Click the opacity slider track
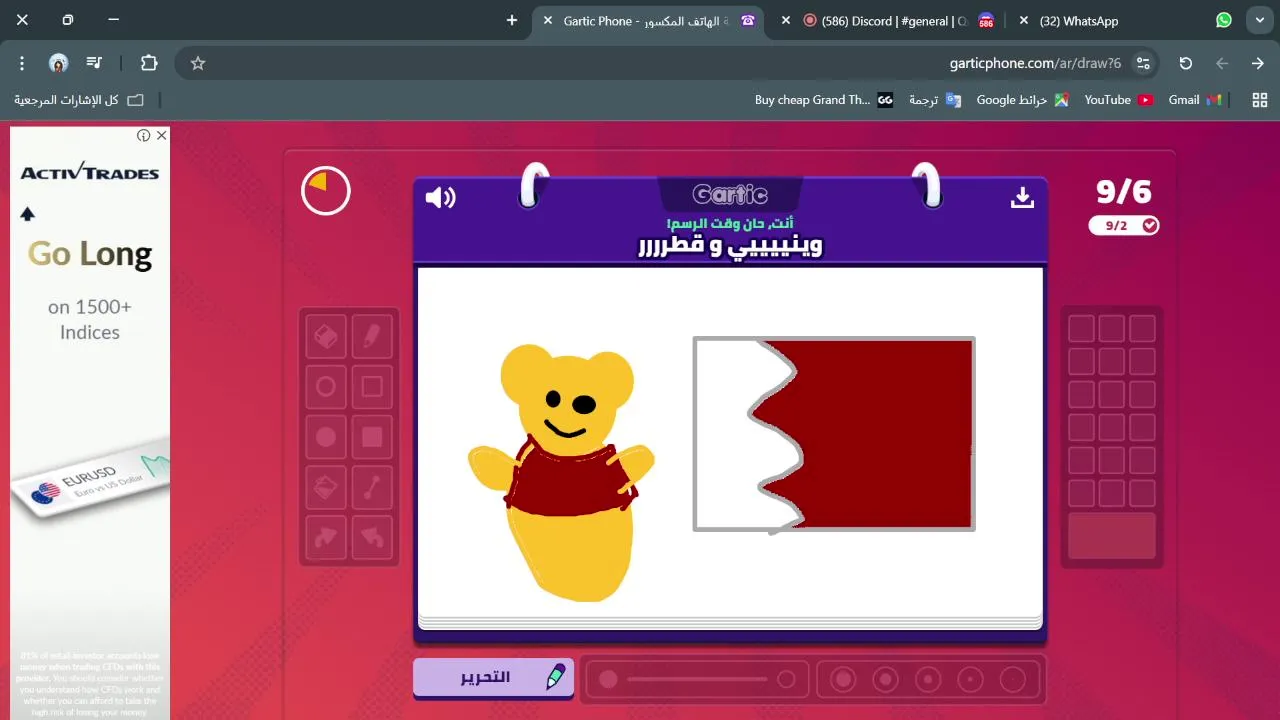 tap(697, 680)
